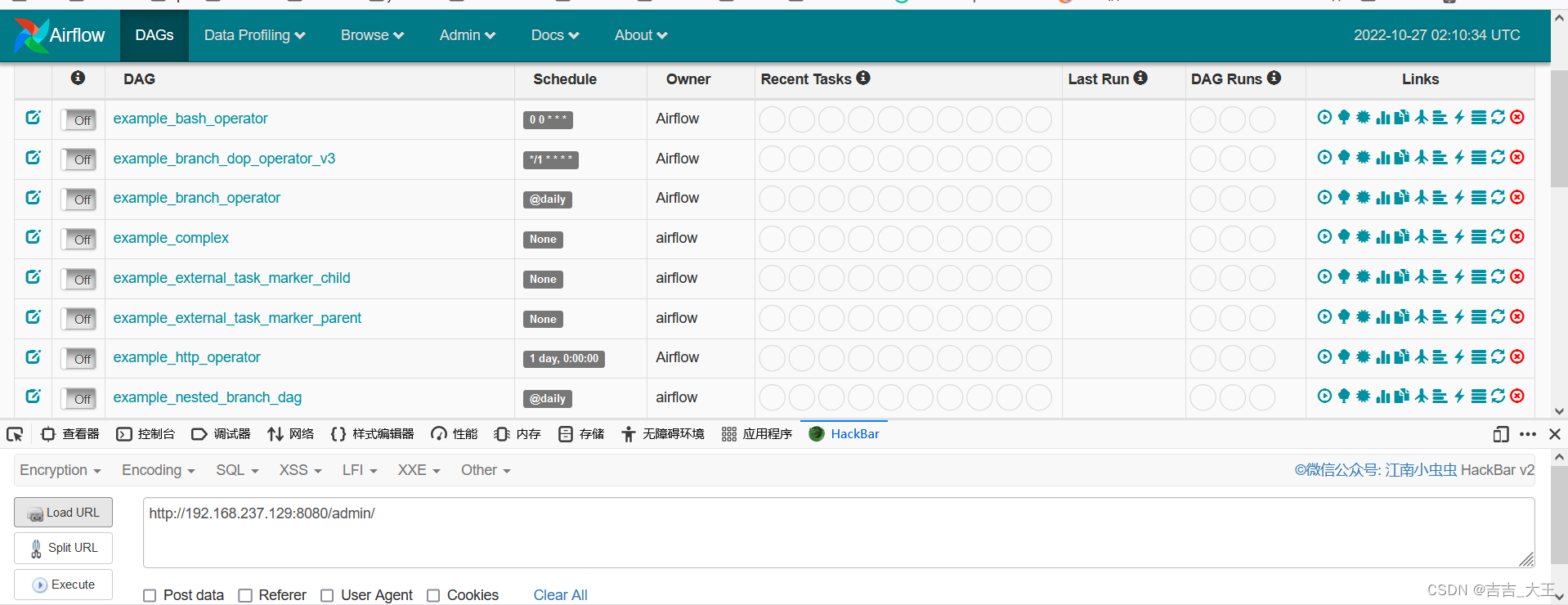Expand the Docs dropdown
1568x605 pixels.
click(x=554, y=35)
